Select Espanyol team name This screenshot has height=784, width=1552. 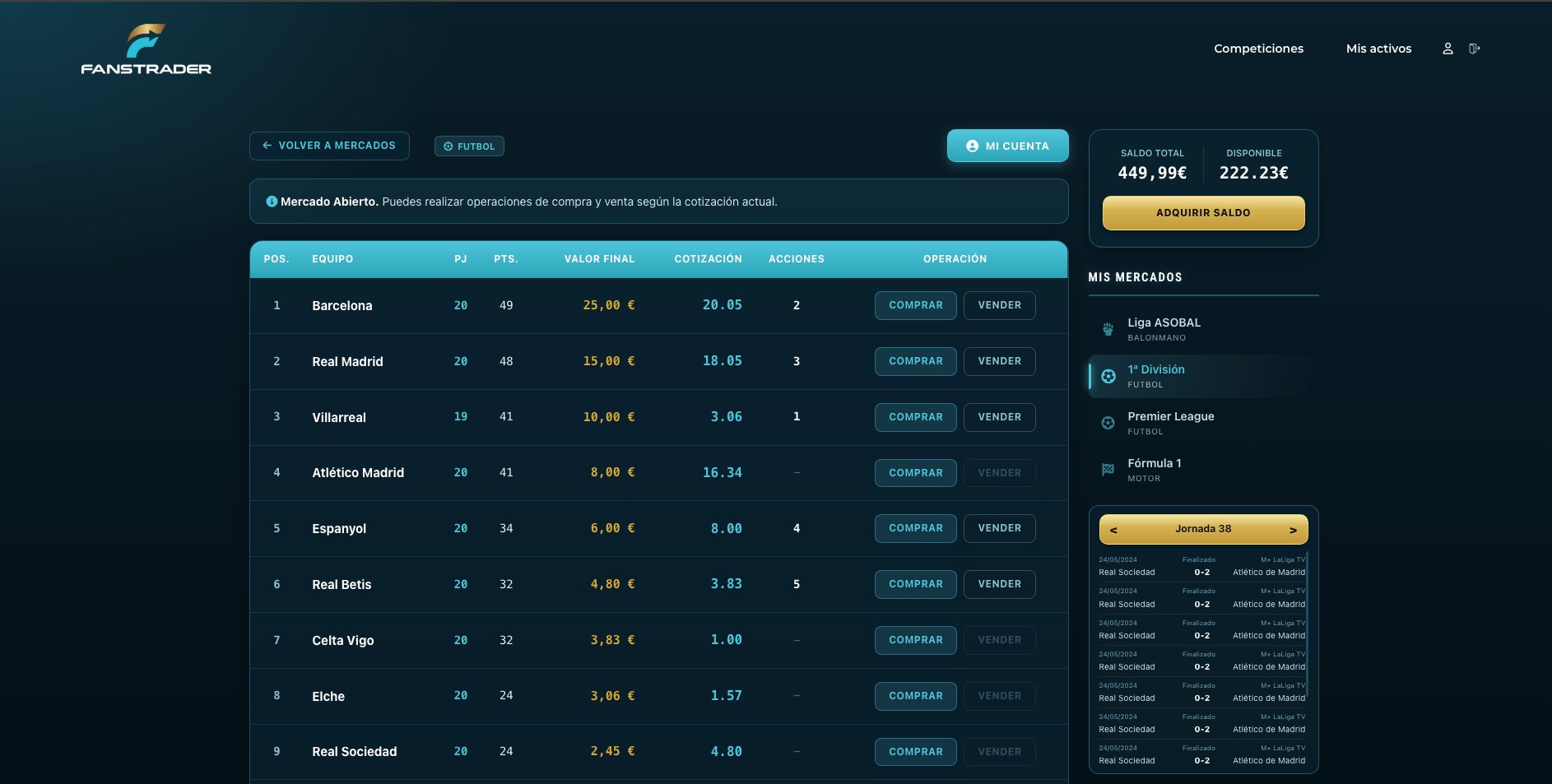pos(339,528)
